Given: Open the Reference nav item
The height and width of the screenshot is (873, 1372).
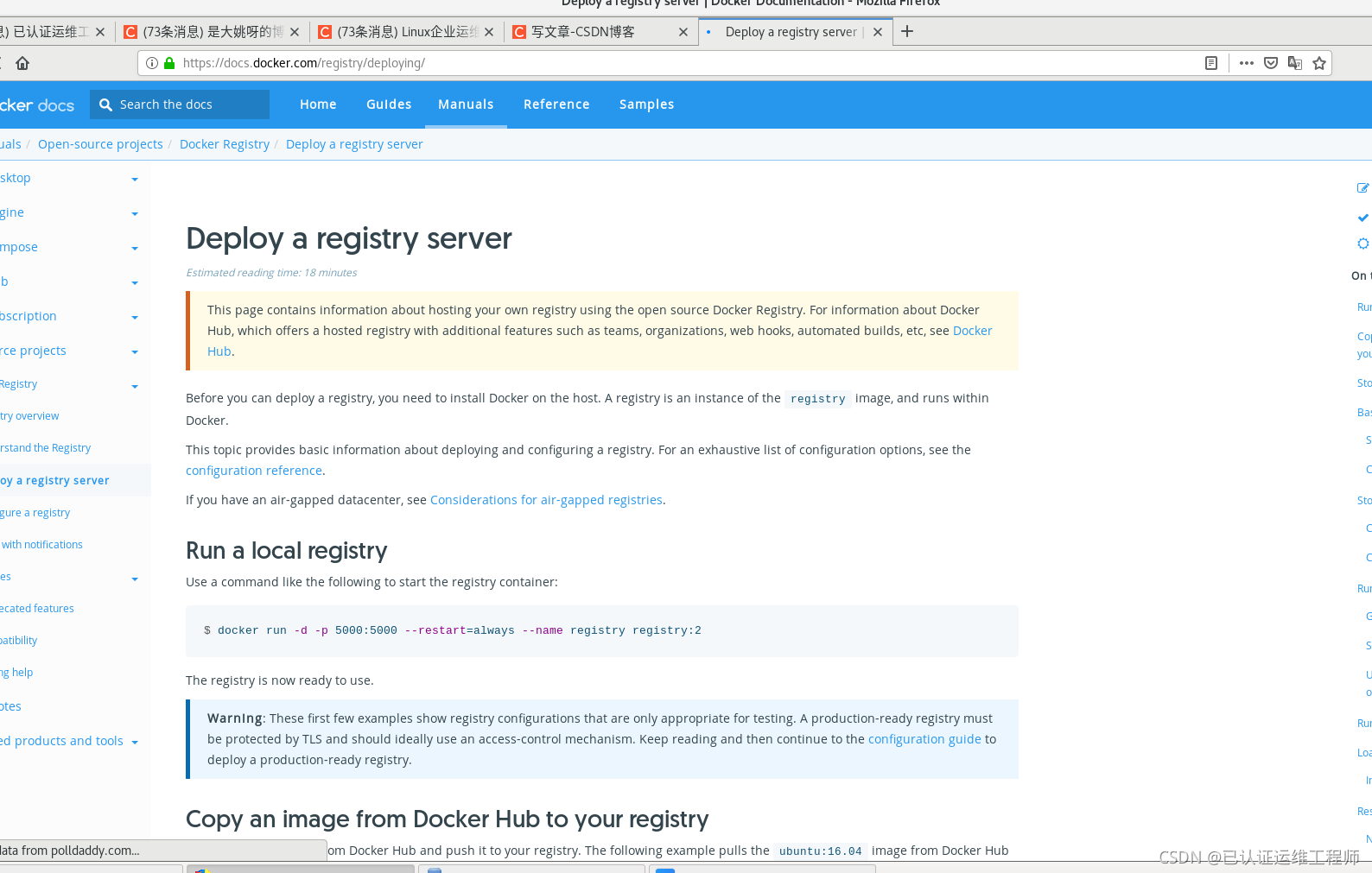Looking at the screenshot, I should tap(556, 104).
